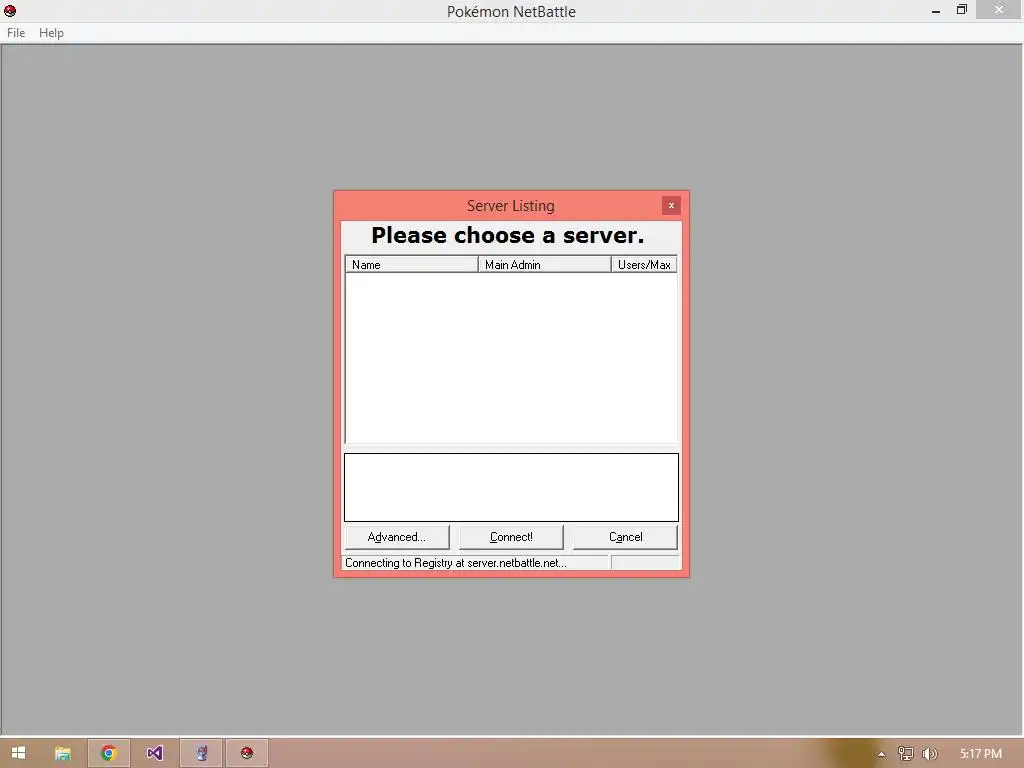Click the Advanced... button
Viewport: 1024px width, 768px height.
[396, 537]
